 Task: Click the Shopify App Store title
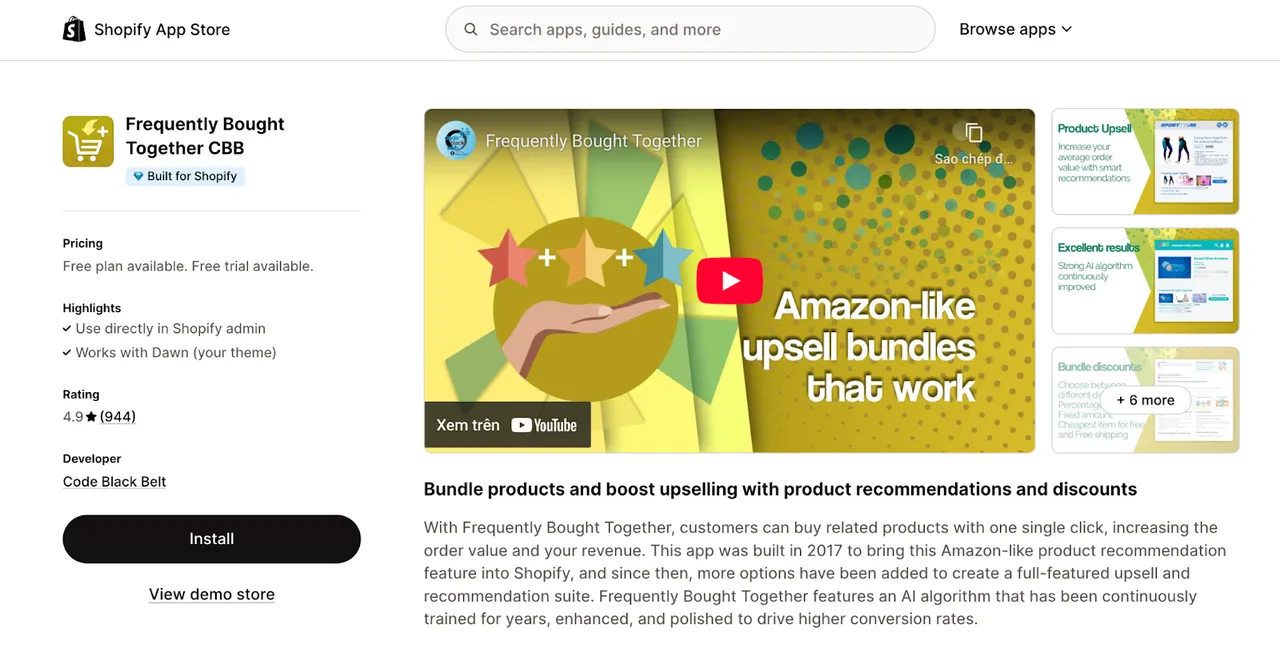click(162, 30)
